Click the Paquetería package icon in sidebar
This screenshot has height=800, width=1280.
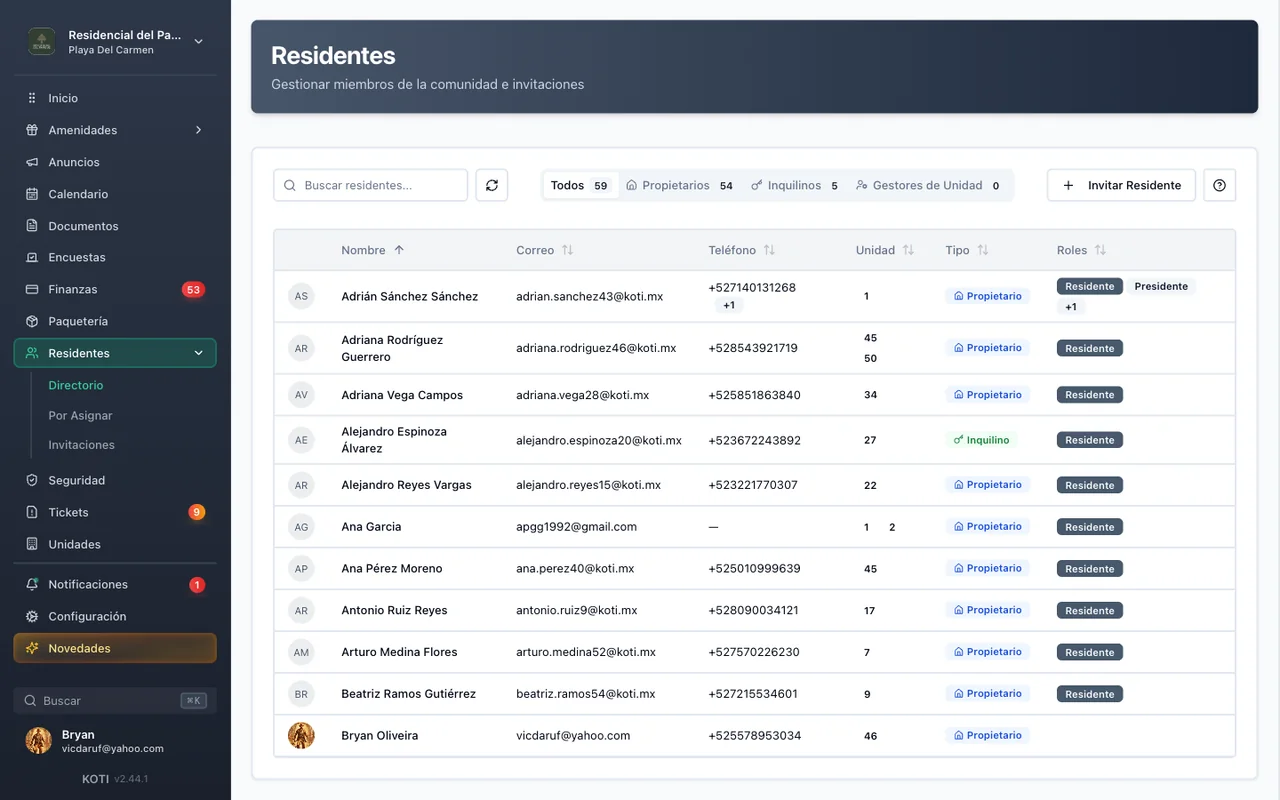tap(32, 321)
